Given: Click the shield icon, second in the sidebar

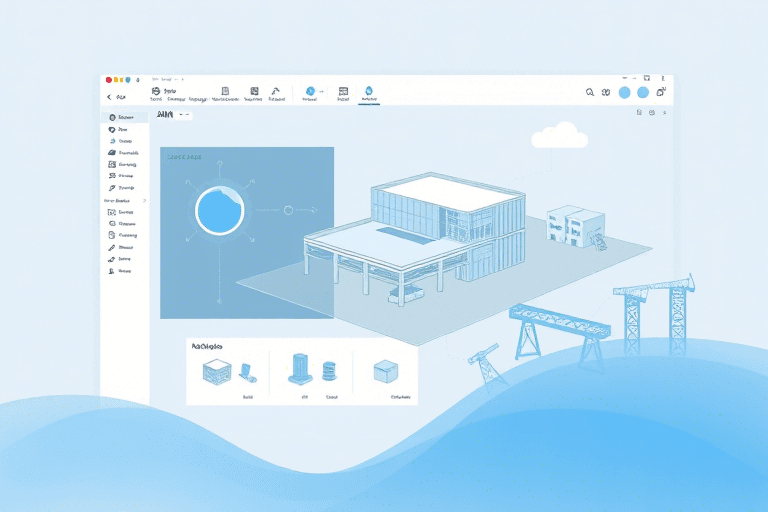Looking at the screenshot, I should pos(110,129).
